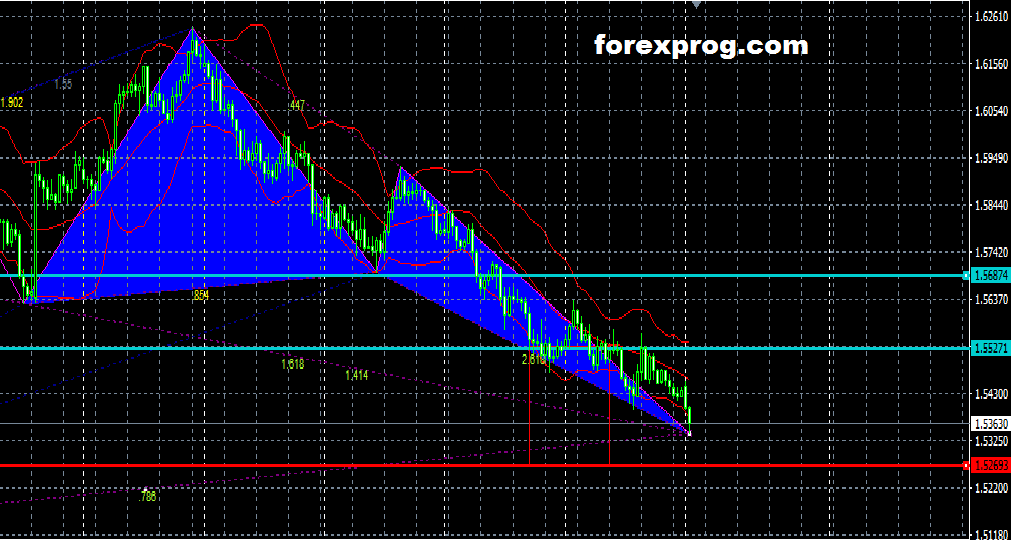The width and height of the screenshot is (1011, 540).
Task: Click the .884 ratio label
Action: [x=200, y=296]
